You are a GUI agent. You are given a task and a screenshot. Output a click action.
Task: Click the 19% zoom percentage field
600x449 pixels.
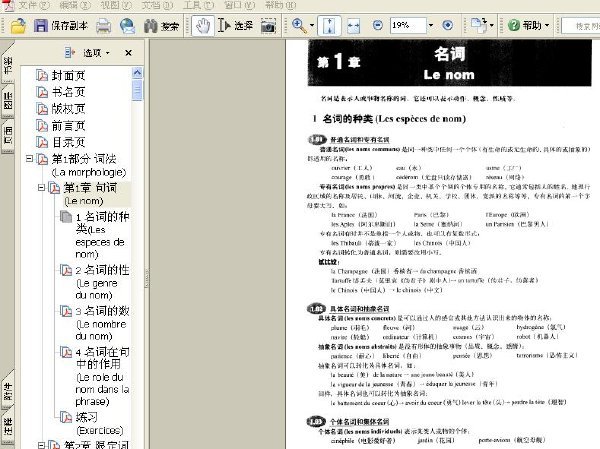click(408, 26)
